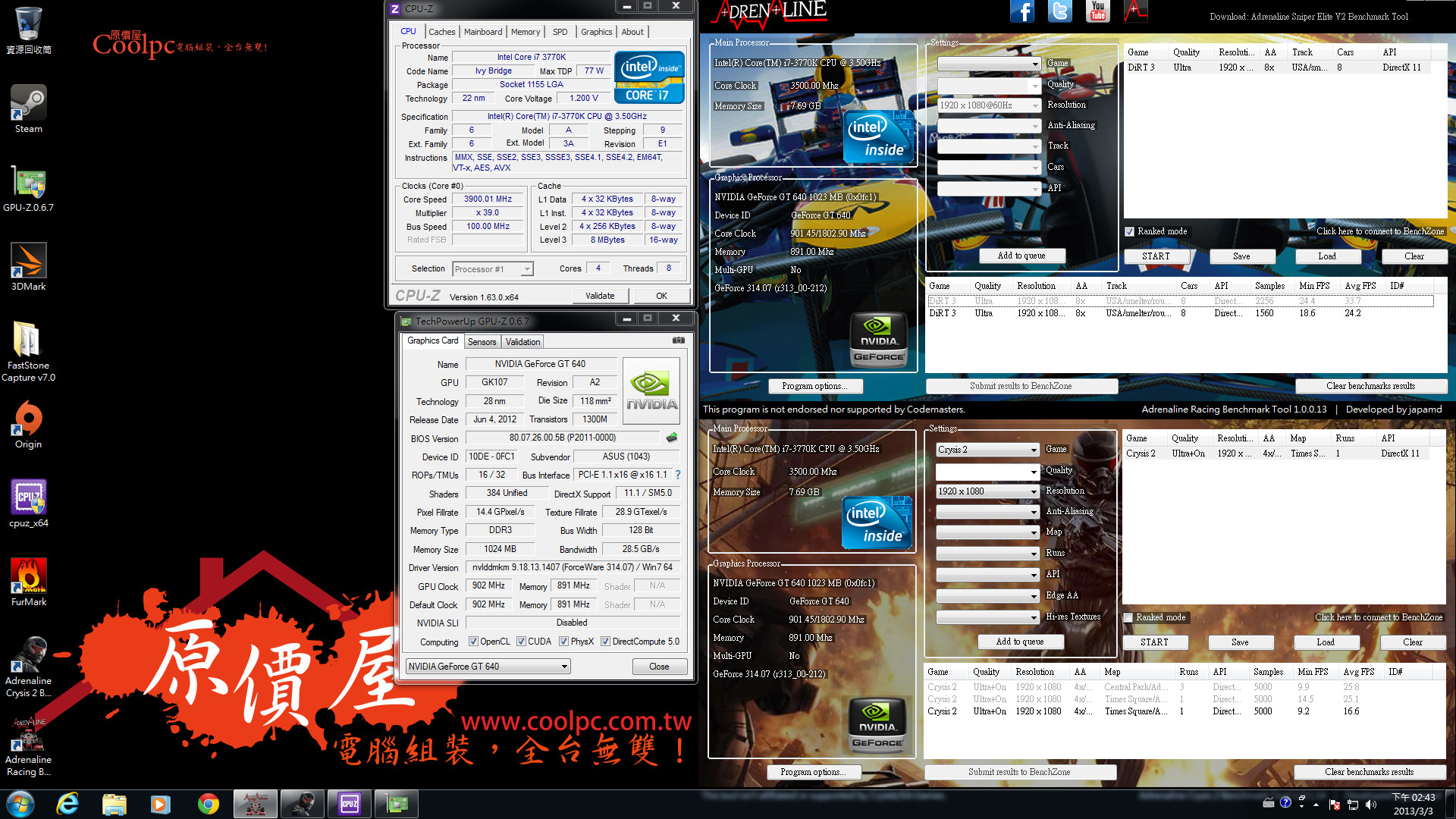
Task: Click the GPU-Z screenshot camera icon
Action: click(x=679, y=340)
